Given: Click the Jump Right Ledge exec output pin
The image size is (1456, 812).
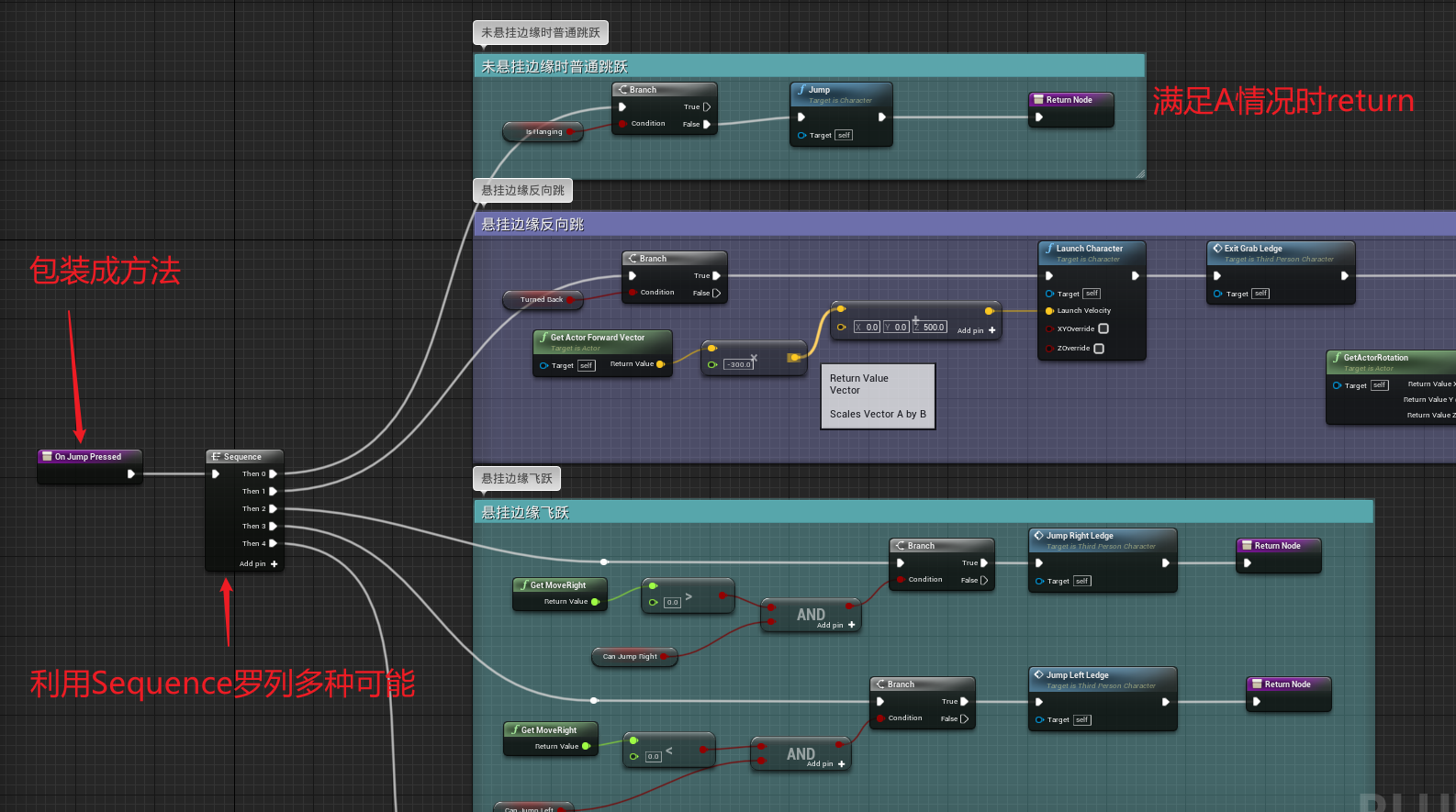Looking at the screenshot, I should coord(1166,563).
